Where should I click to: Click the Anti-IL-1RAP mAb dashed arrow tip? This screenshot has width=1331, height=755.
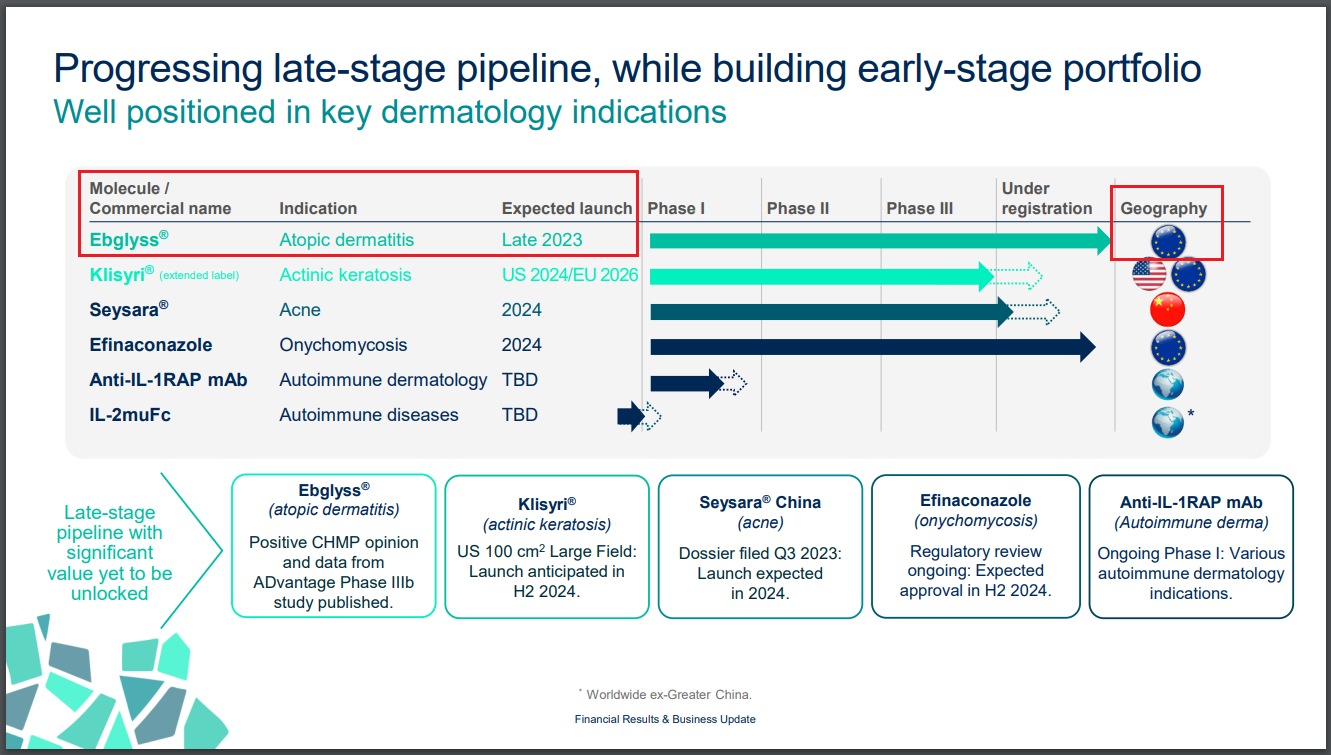(x=735, y=383)
